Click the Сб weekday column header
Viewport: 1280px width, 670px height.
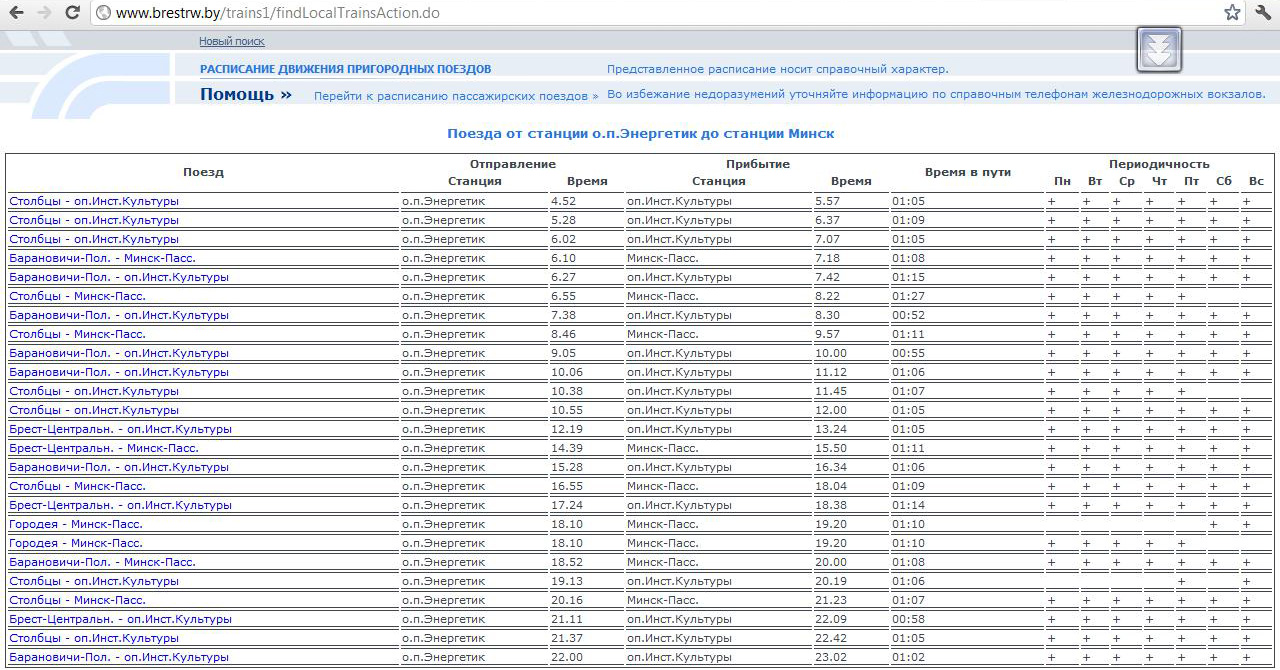1224,181
